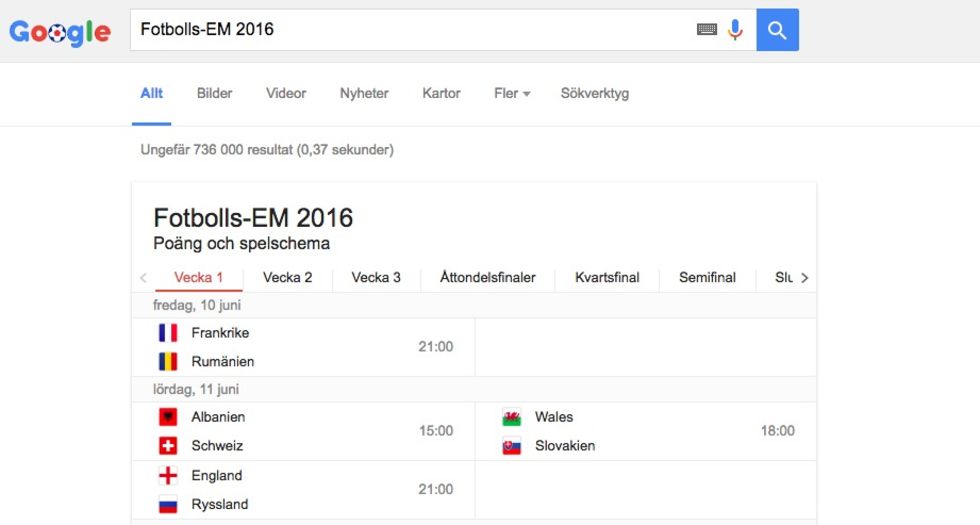This screenshot has width=980, height=525.
Task: Click the blue search magnifier button
Action: (x=777, y=29)
